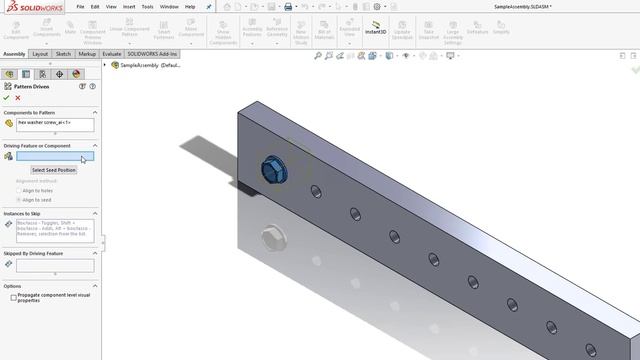
Task: Open the Help menu
Action: tap(190, 7)
